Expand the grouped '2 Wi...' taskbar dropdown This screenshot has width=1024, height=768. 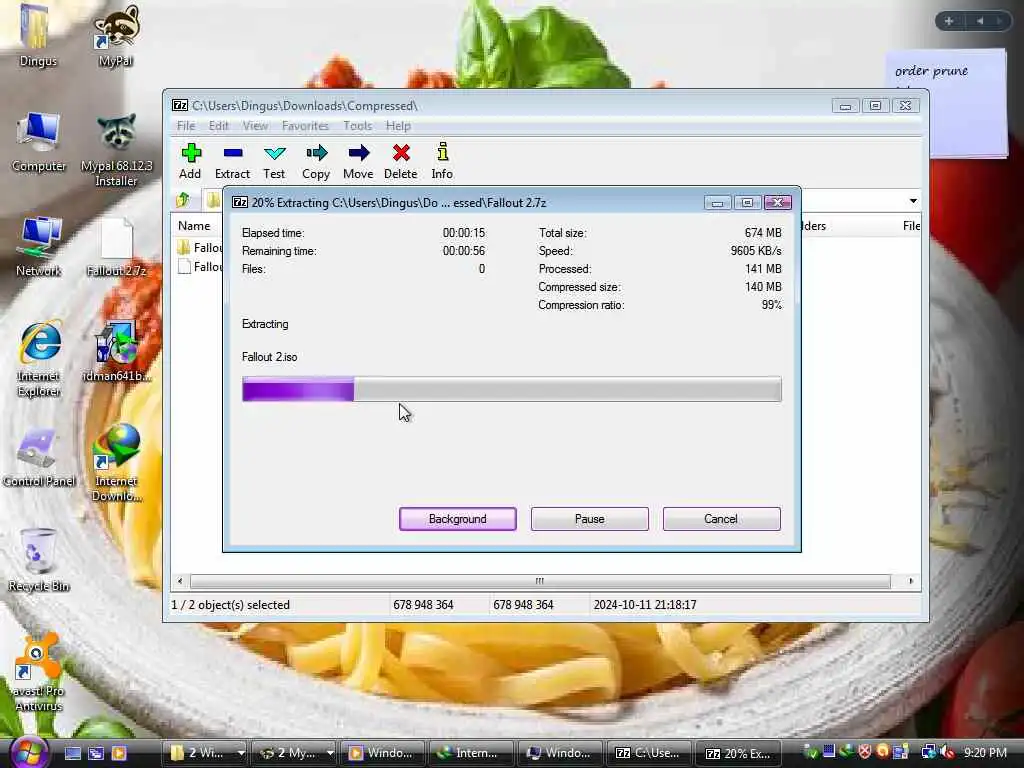(240, 753)
